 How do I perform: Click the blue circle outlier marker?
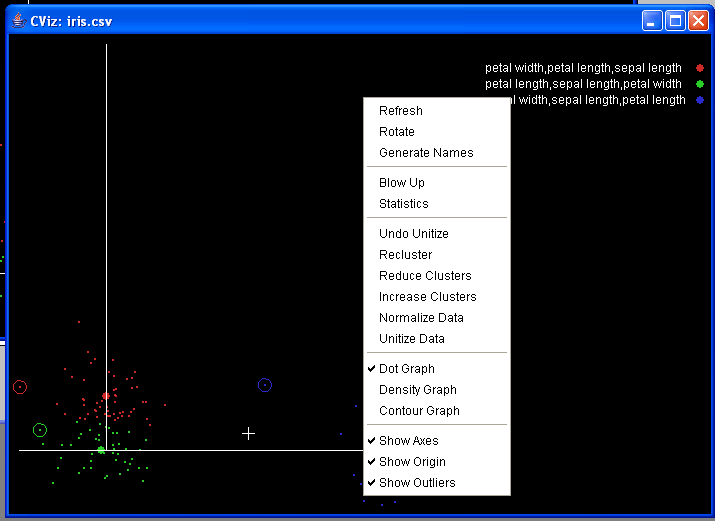[x=265, y=385]
